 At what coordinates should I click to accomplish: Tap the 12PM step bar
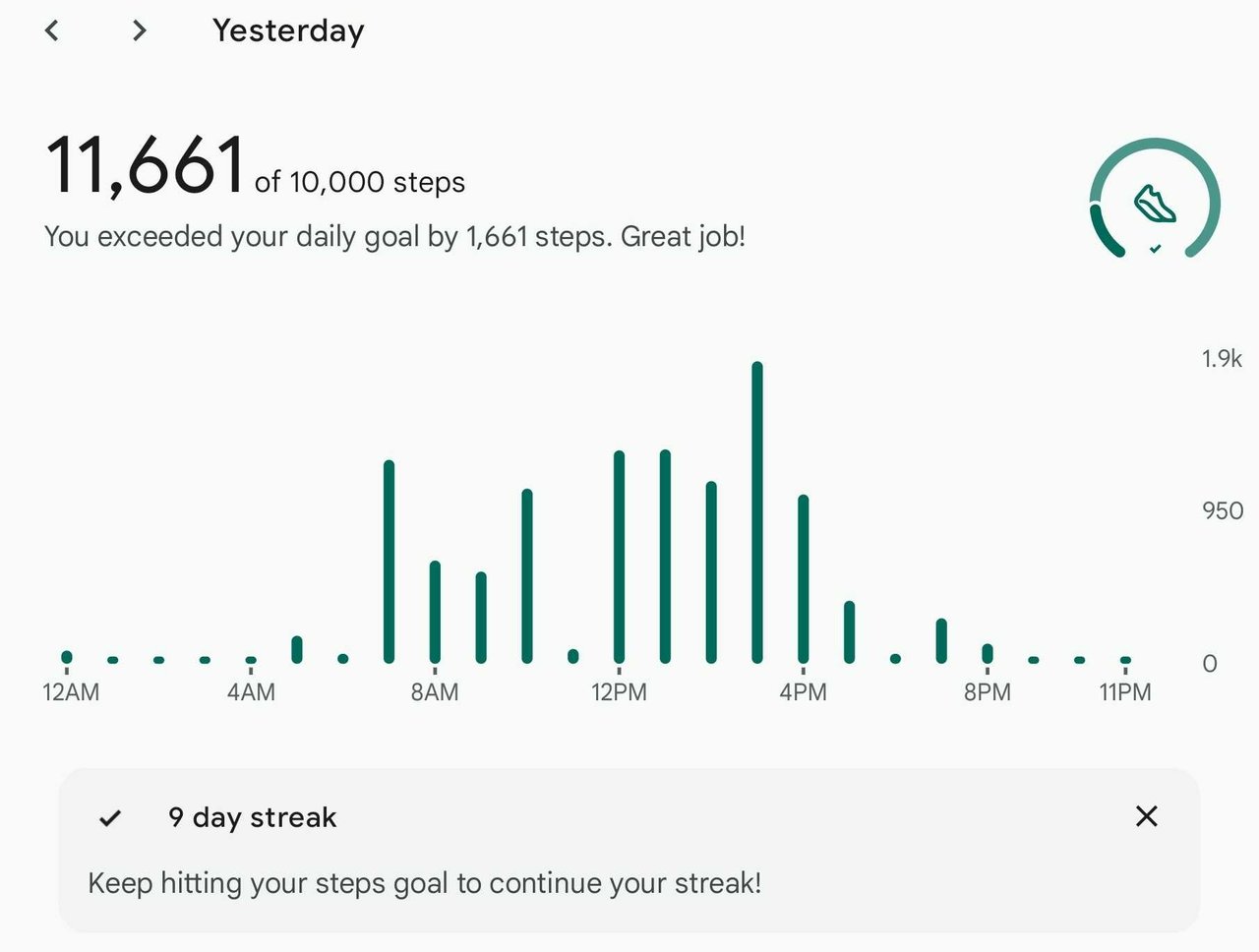(x=619, y=557)
